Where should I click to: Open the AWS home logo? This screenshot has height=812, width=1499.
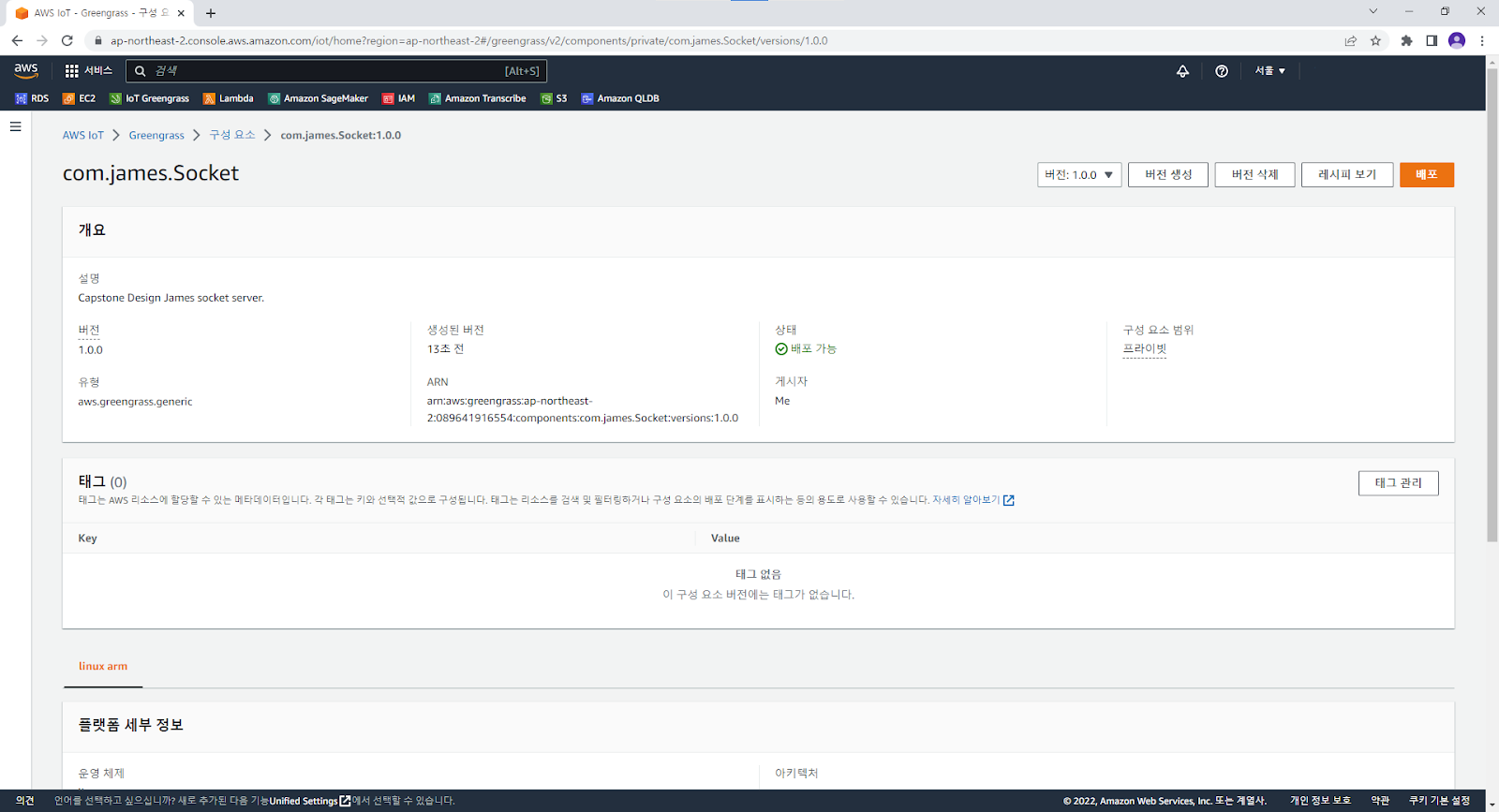[x=26, y=70]
